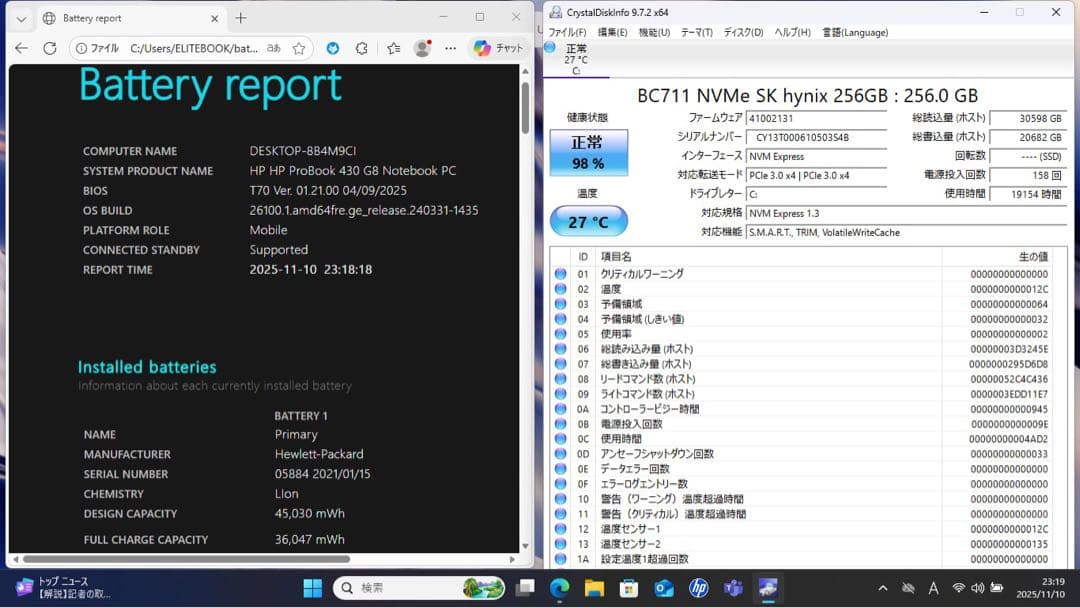Open Microsoft Edge browser settings menu (three dots)

coord(450,48)
